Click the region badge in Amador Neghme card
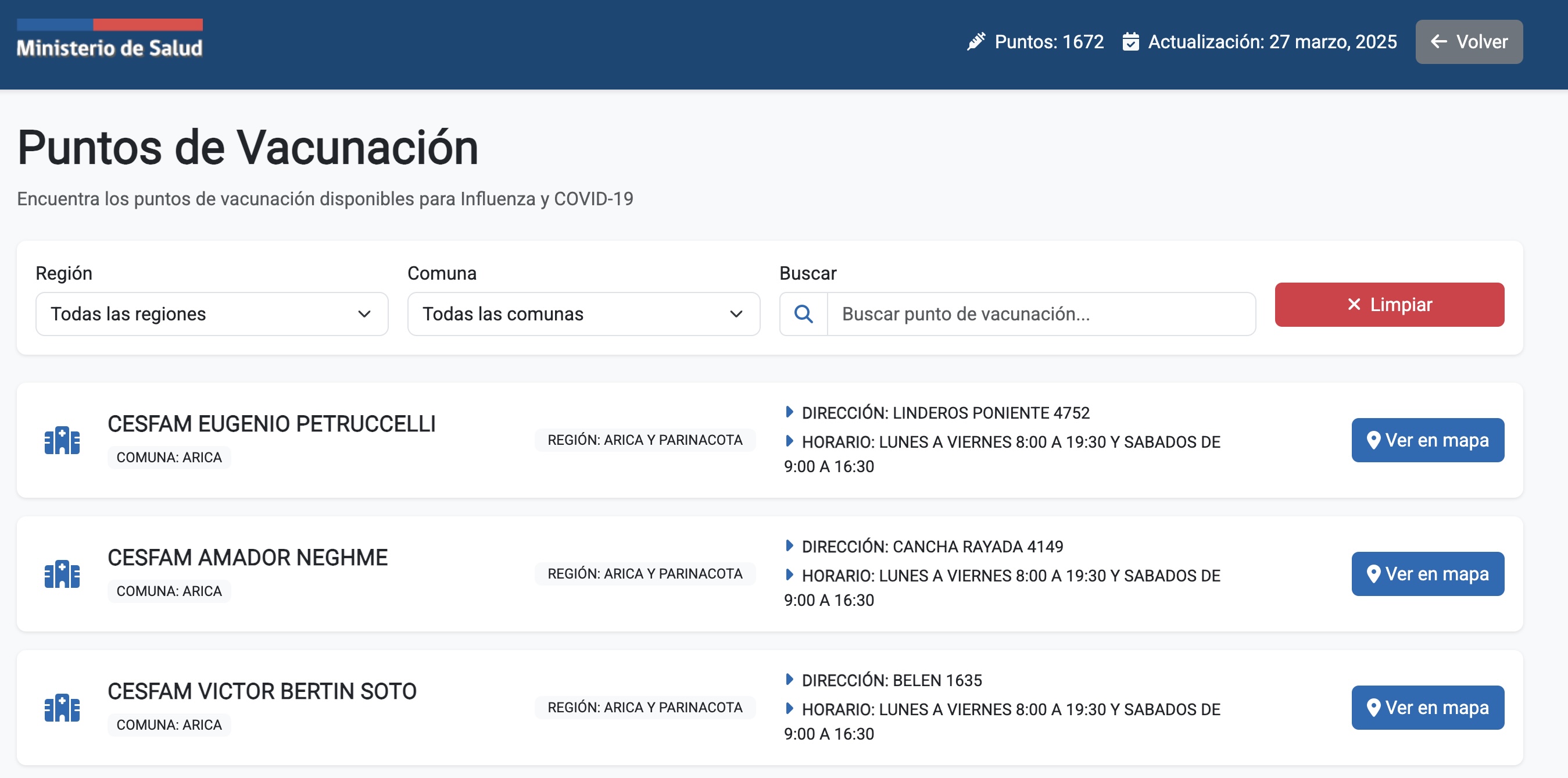 point(645,574)
